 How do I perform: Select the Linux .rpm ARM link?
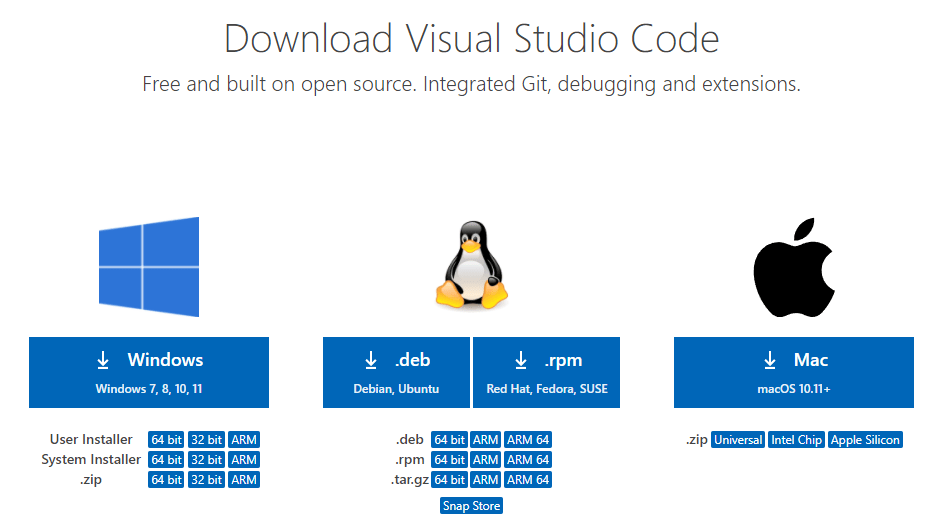pos(485,460)
